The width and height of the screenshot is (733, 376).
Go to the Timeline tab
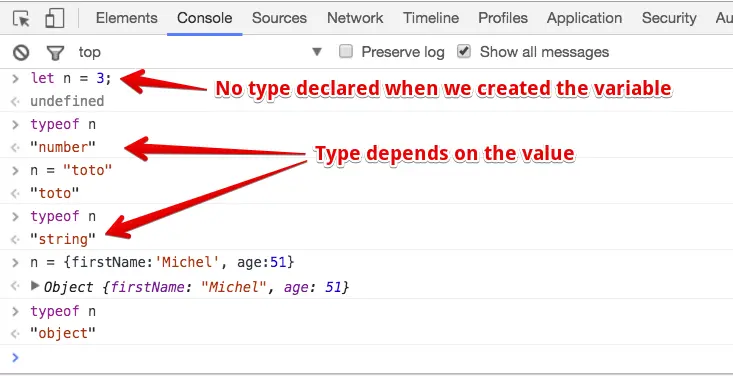(x=431, y=18)
